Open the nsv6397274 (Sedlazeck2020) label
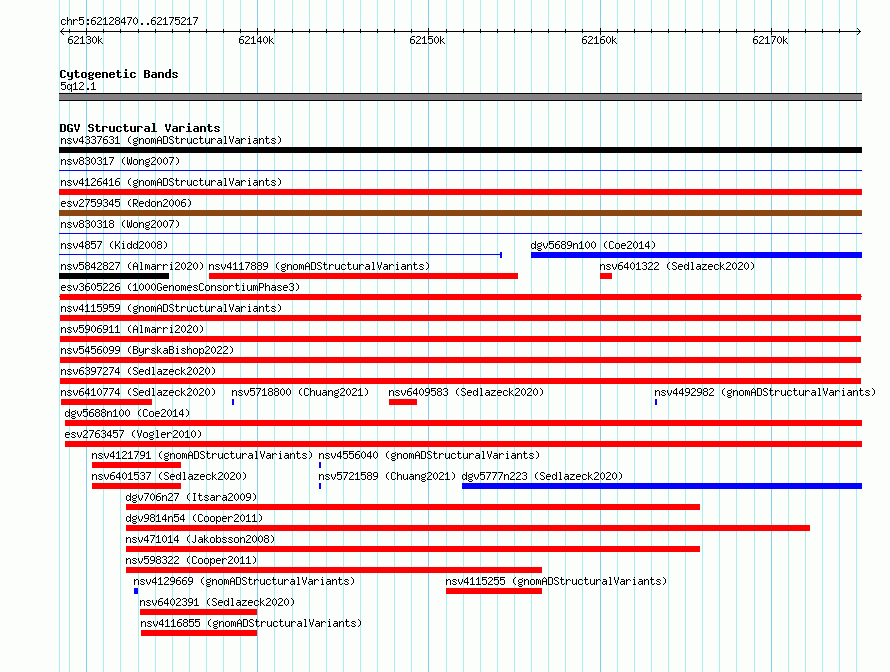Viewport: 890px width, 672px height. pos(138,371)
